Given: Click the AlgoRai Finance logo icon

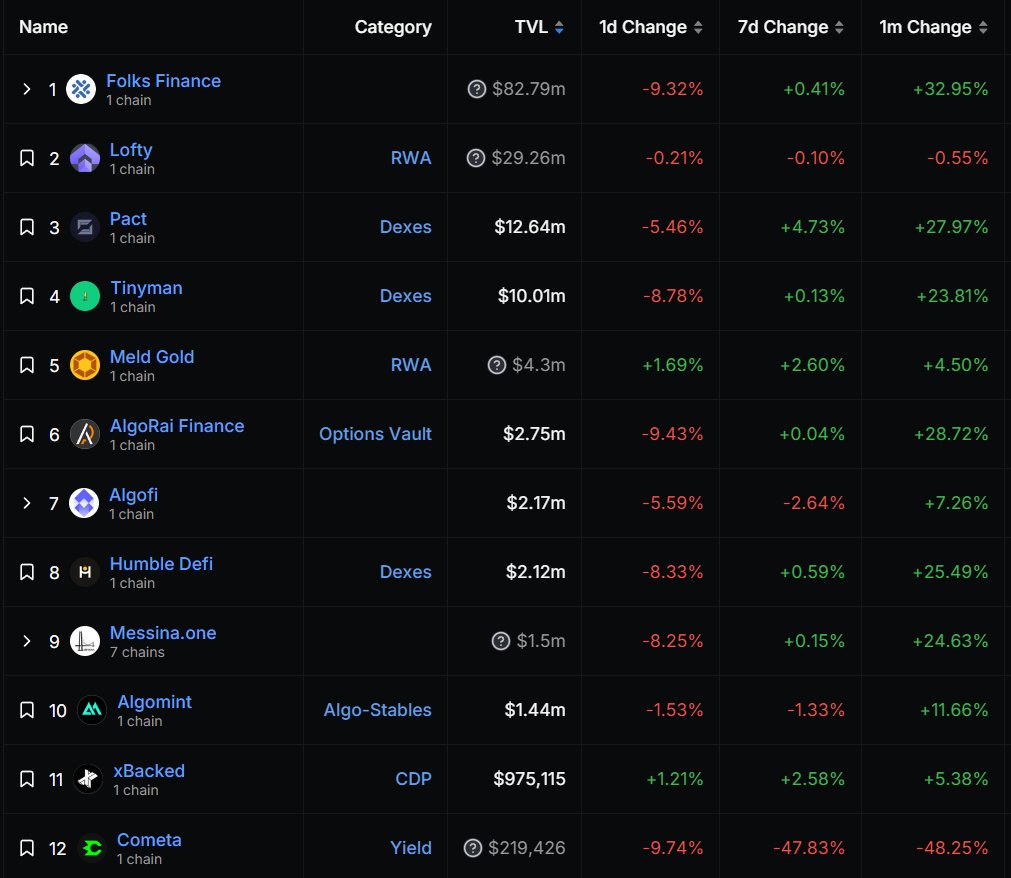Looking at the screenshot, I should pyautogui.click(x=84, y=434).
